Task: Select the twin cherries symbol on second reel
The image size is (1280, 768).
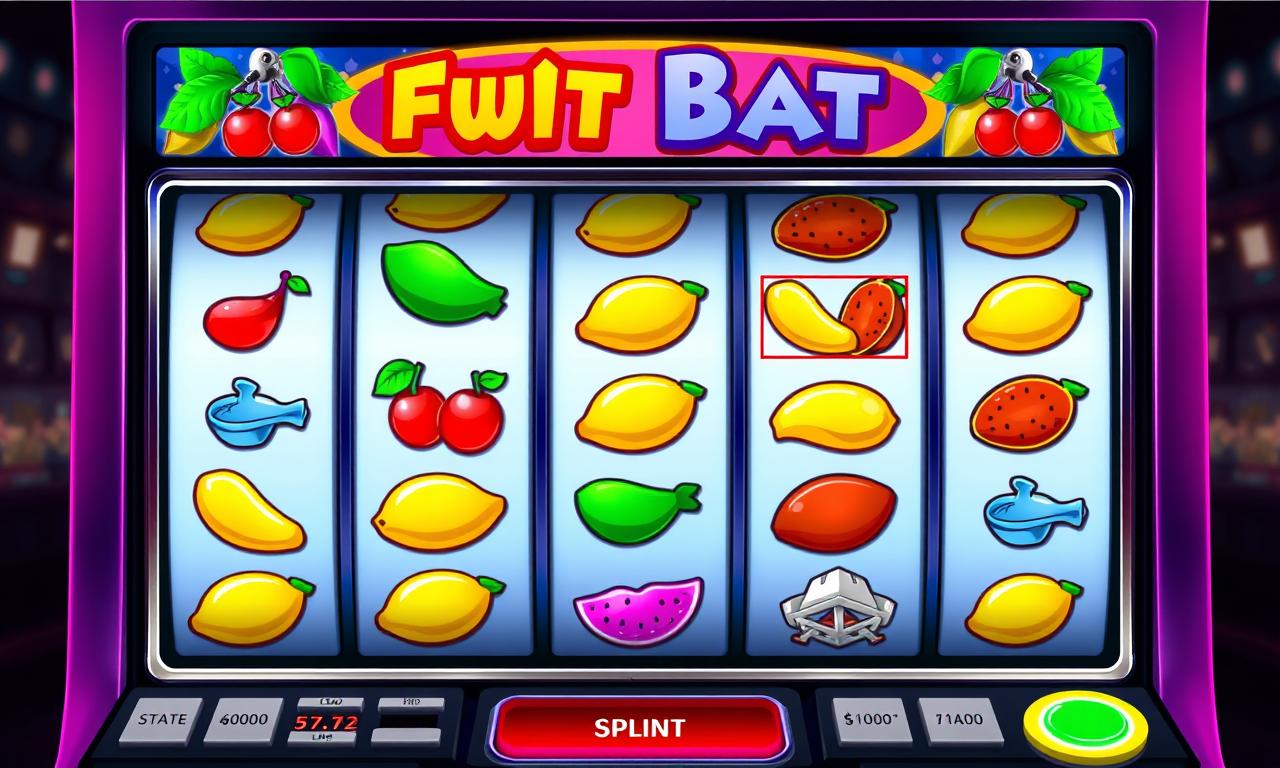Action: point(440,407)
